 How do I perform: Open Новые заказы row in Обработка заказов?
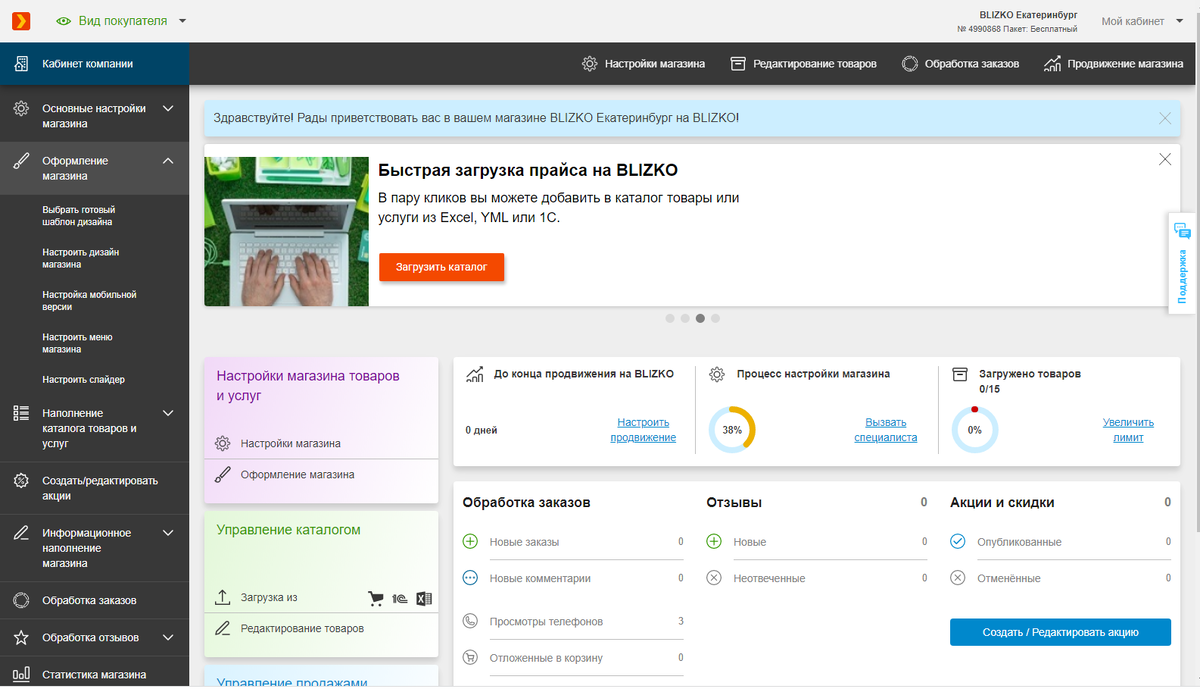[x=573, y=542]
